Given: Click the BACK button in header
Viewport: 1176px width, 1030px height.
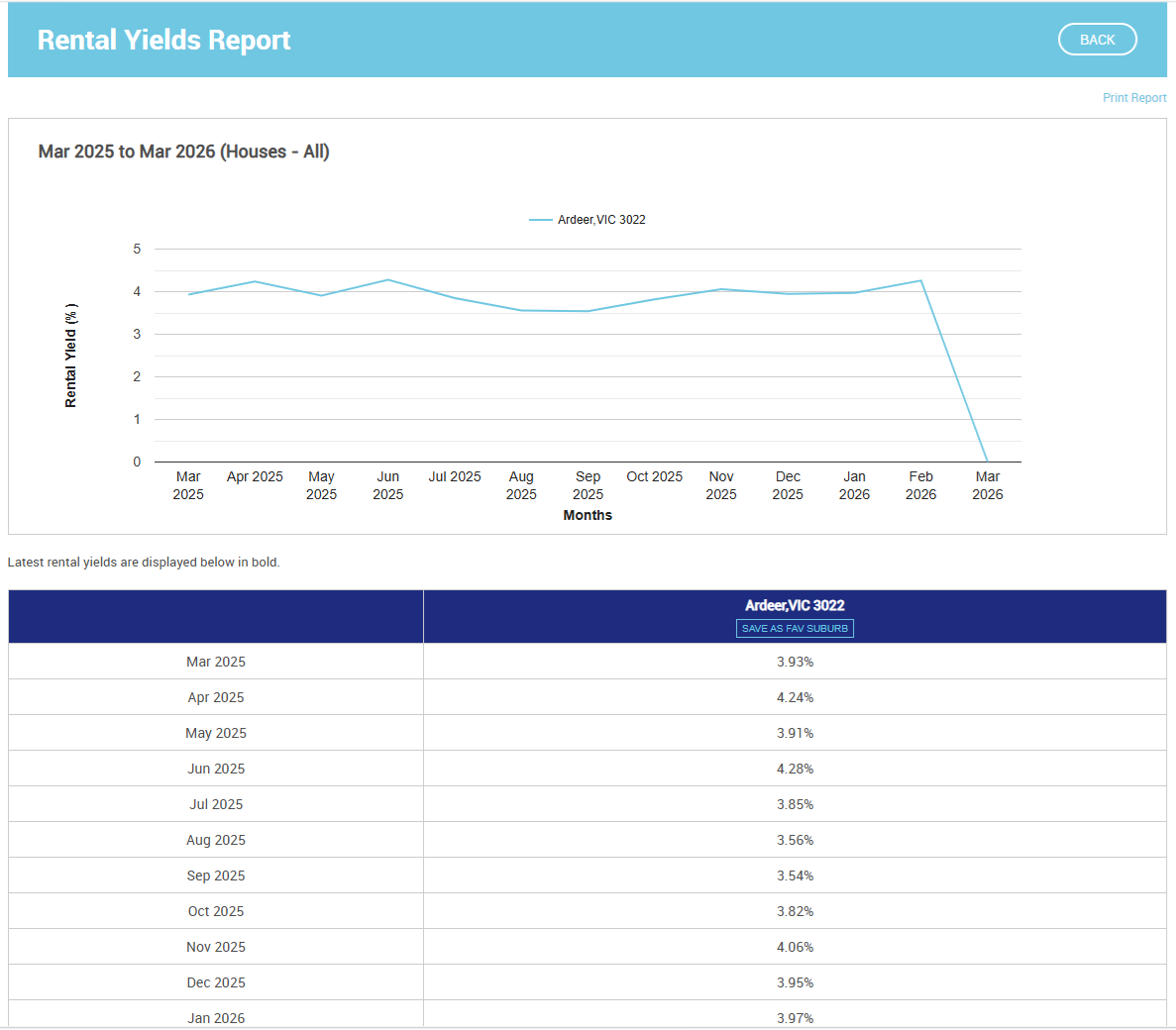Looking at the screenshot, I should [1097, 40].
